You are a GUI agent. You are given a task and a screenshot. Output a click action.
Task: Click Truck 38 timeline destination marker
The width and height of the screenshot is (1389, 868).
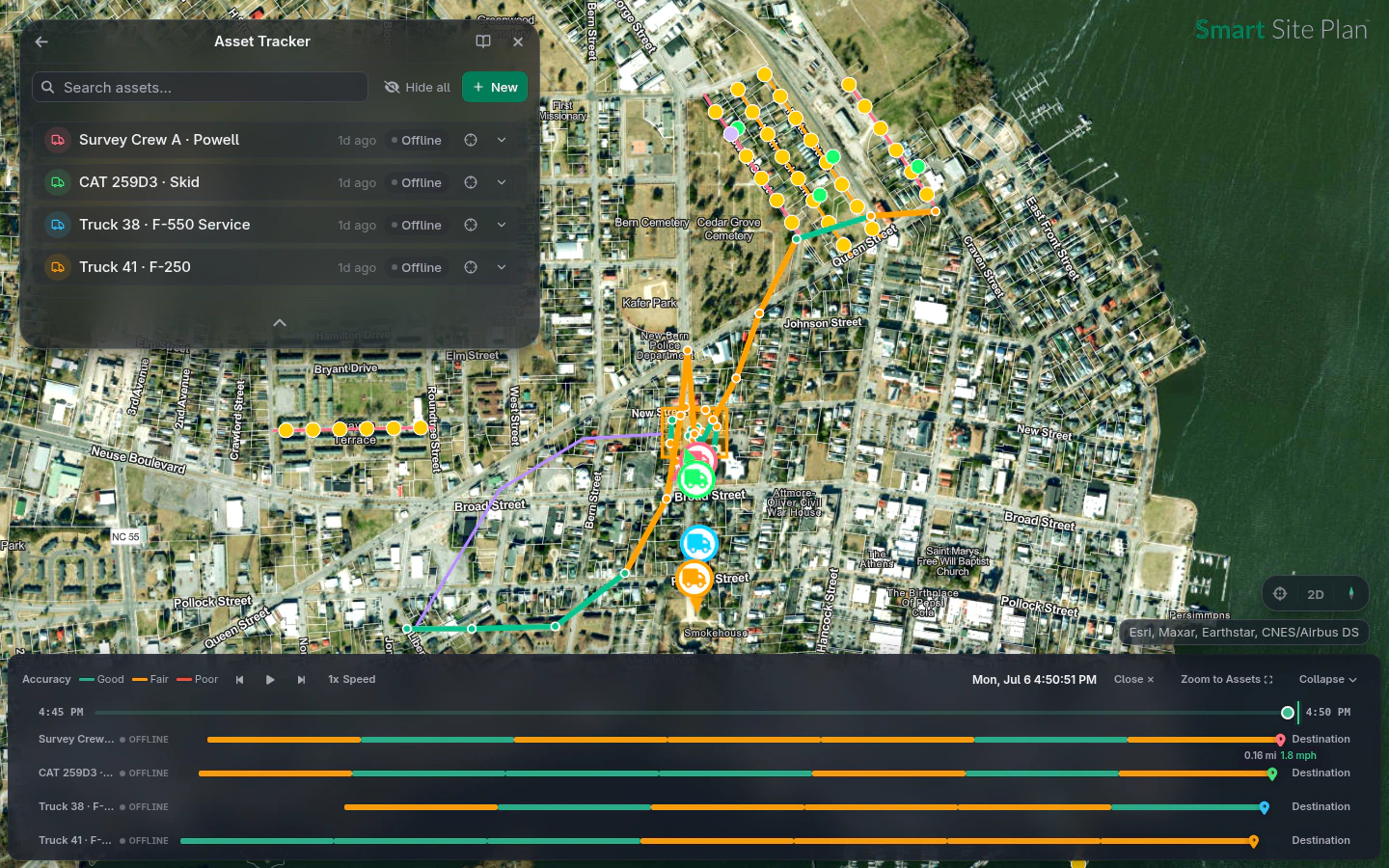1265,808
